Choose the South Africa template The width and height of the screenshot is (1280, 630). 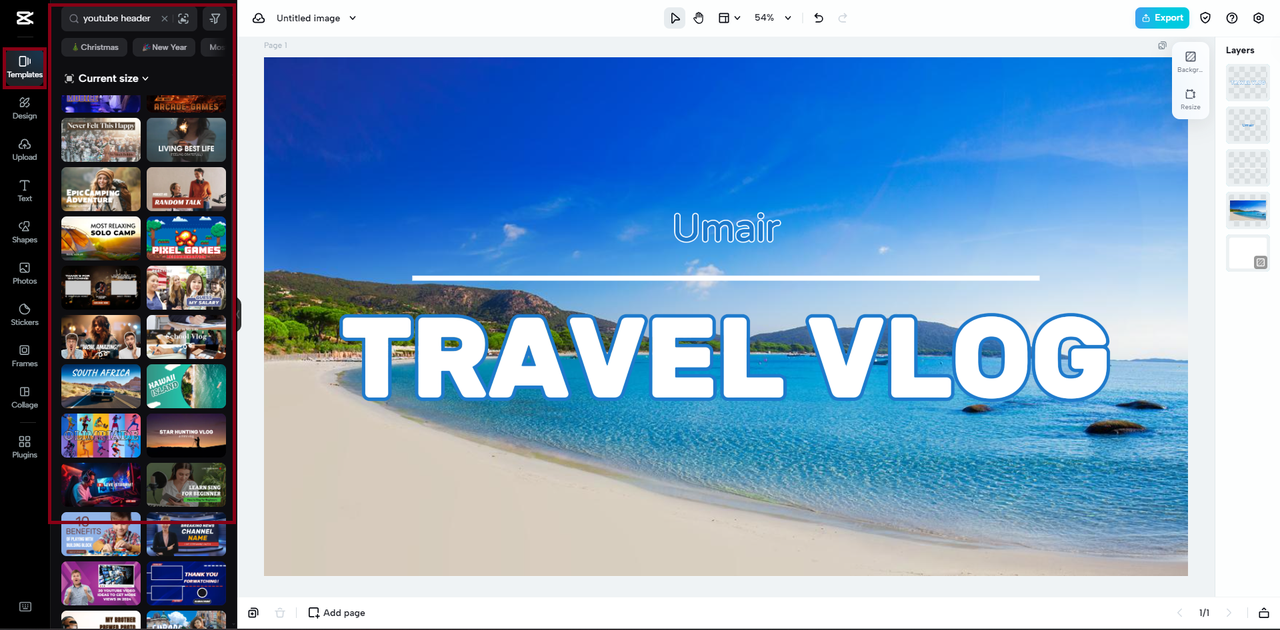(x=101, y=386)
